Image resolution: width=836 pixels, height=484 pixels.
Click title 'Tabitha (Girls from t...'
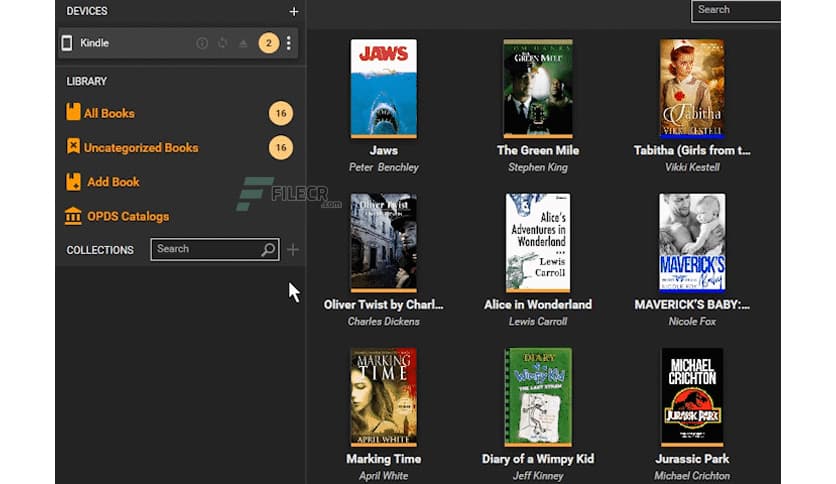tap(692, 151)
